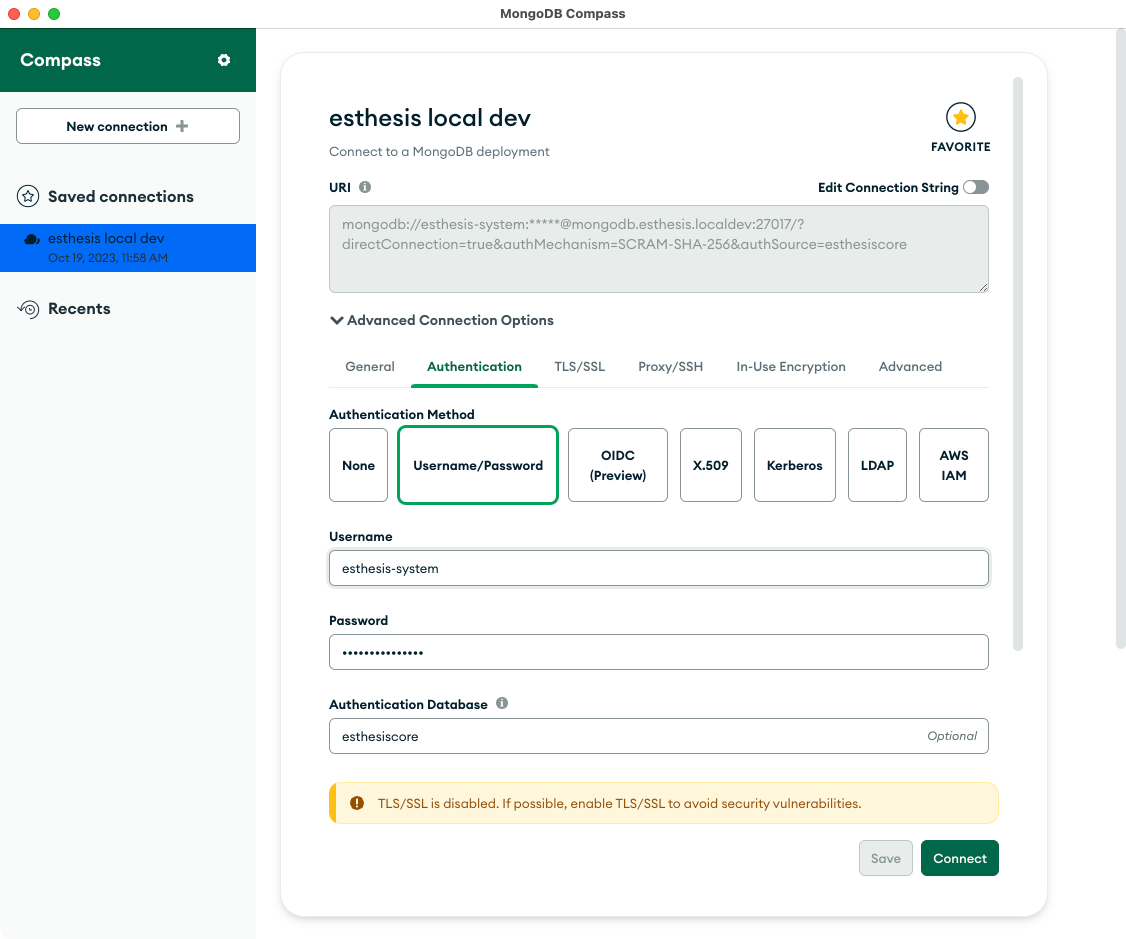This screenshot has height=939, width=1126.
Task: Click the FAVORITE star icon
Action: click(x=960, y=118)
